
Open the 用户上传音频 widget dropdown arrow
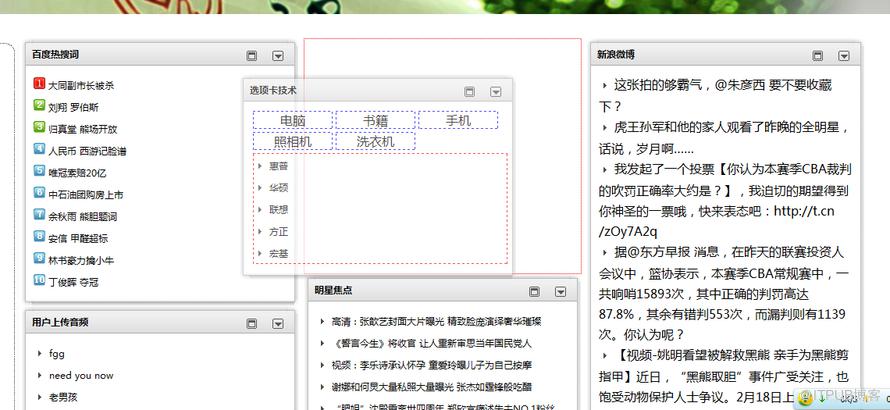point(278,323)
